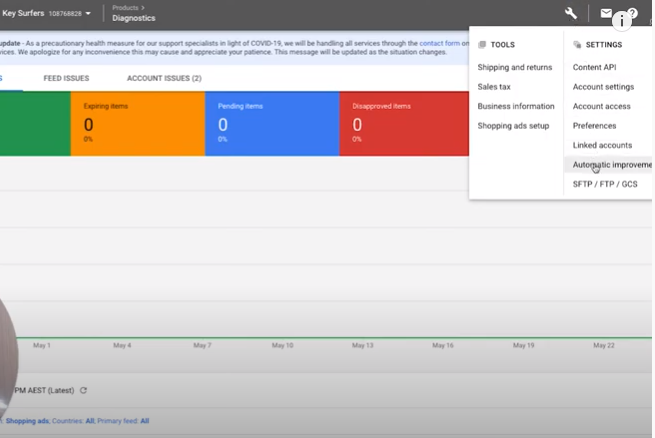
Task: Click the PM AEST (Latest) timestamp
Action: [44, 390]
